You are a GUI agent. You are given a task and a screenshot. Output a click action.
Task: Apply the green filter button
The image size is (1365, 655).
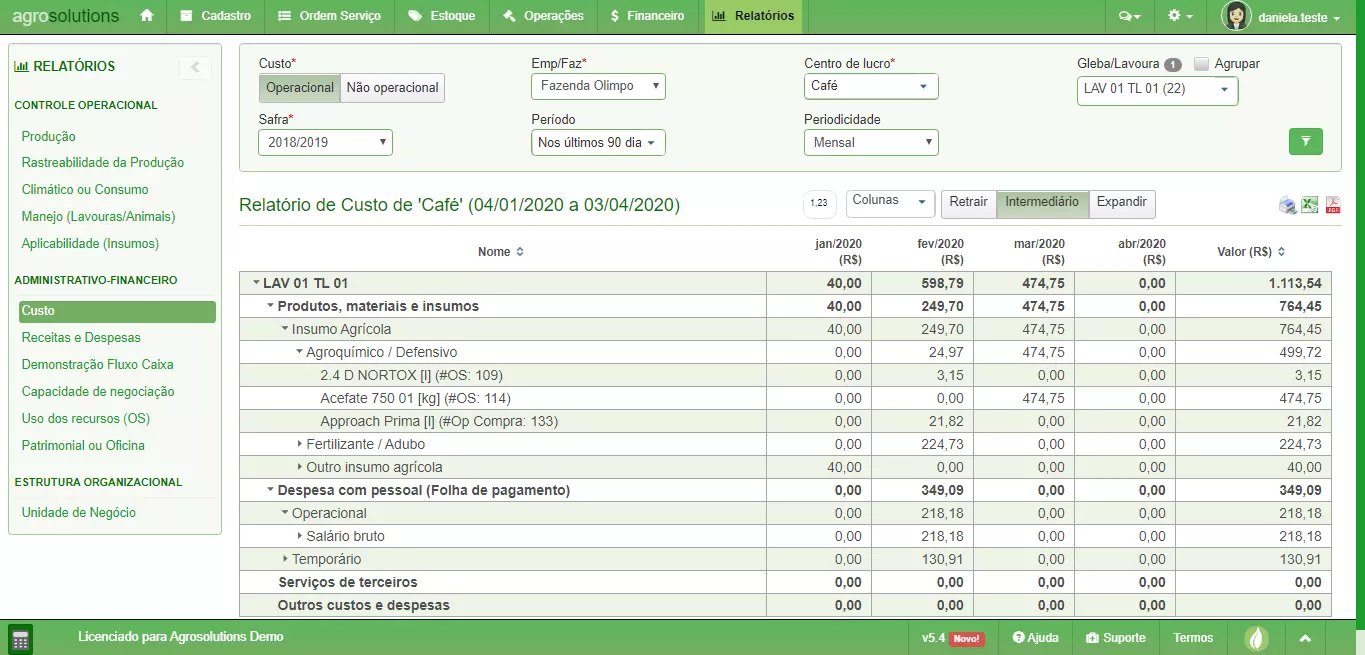tap(1305, 142)
